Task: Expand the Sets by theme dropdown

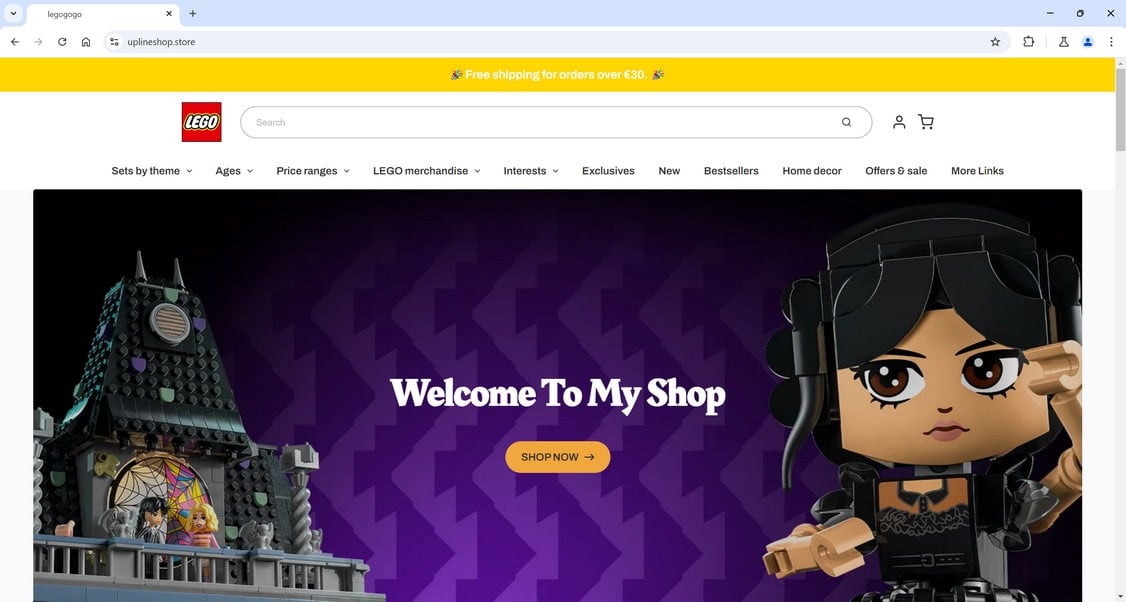Action: (x=152, y=171)
